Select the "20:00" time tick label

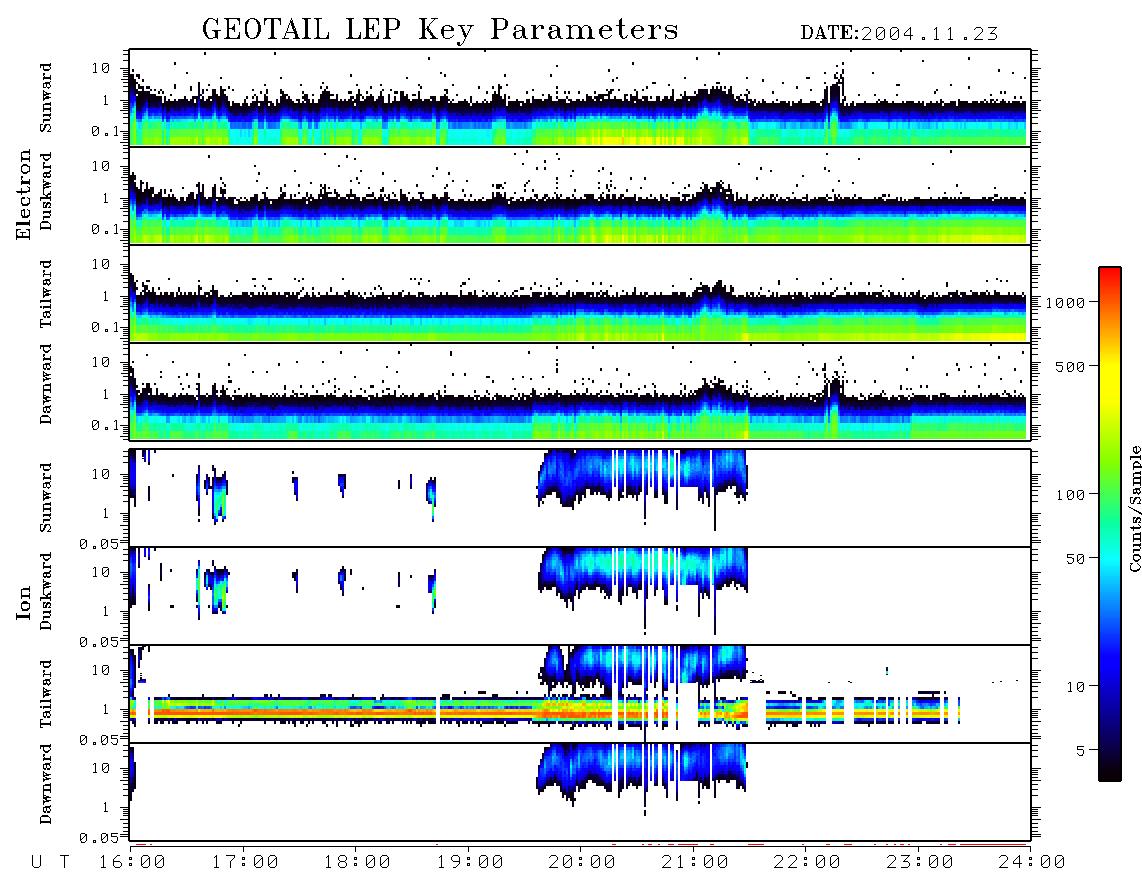[583, 863]
